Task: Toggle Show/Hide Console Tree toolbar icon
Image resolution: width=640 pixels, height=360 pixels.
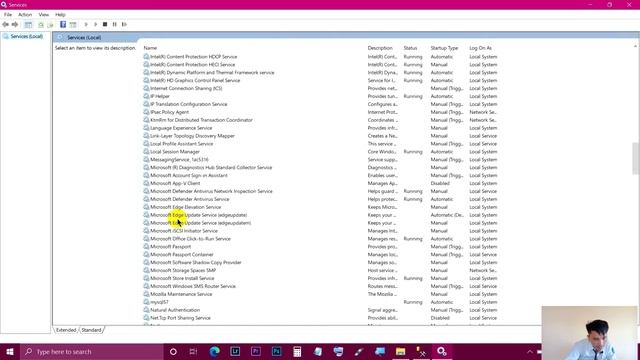Action: (x=28, y=24)
